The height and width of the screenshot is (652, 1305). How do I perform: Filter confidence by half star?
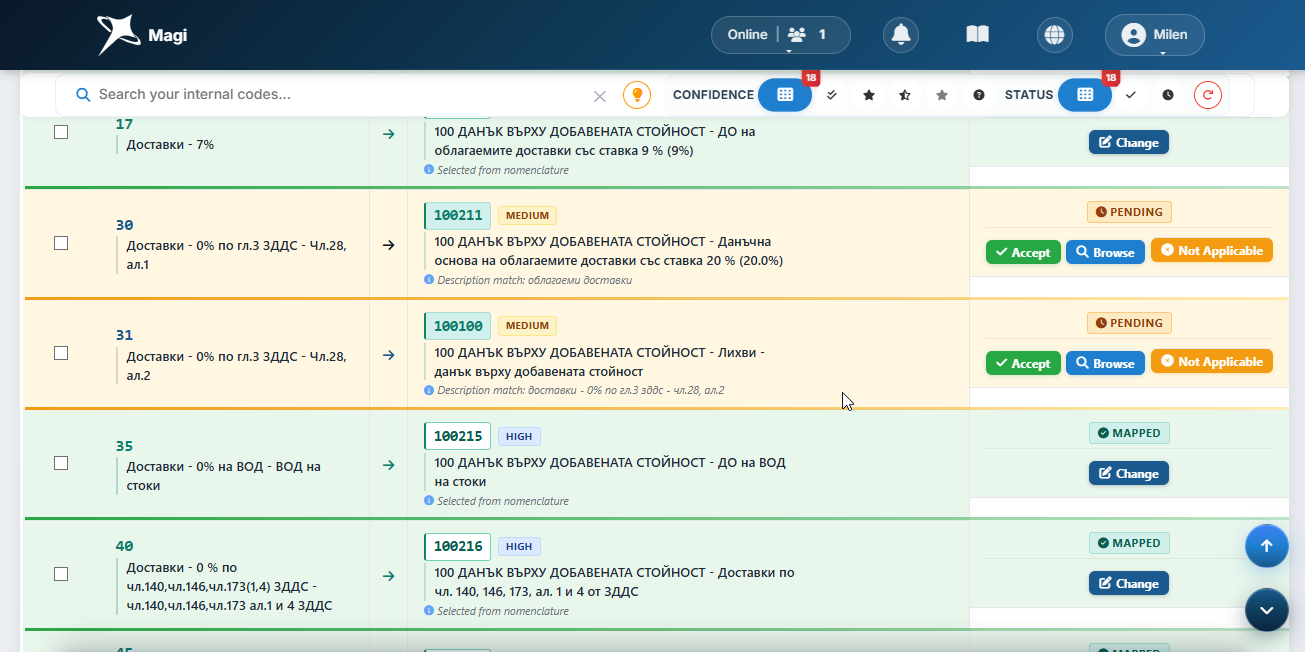pyautogui.click(x=905, y=95)
